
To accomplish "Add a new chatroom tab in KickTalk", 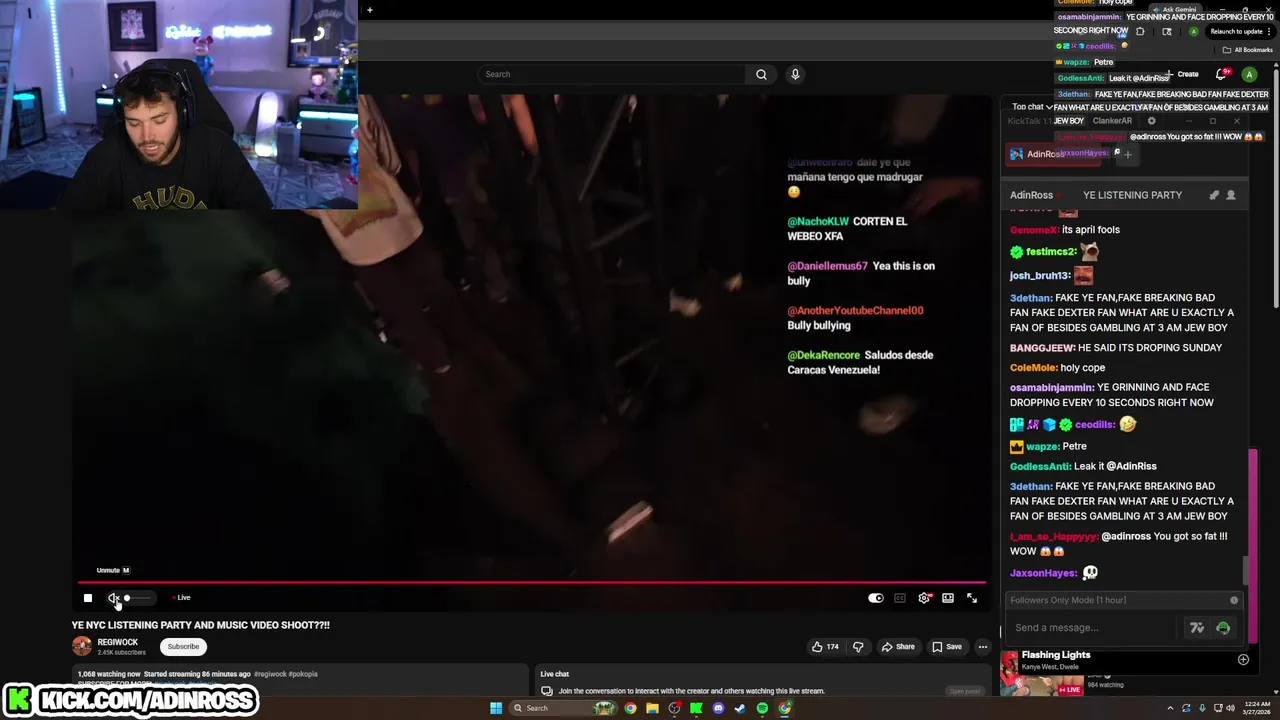I will 1128,154.
